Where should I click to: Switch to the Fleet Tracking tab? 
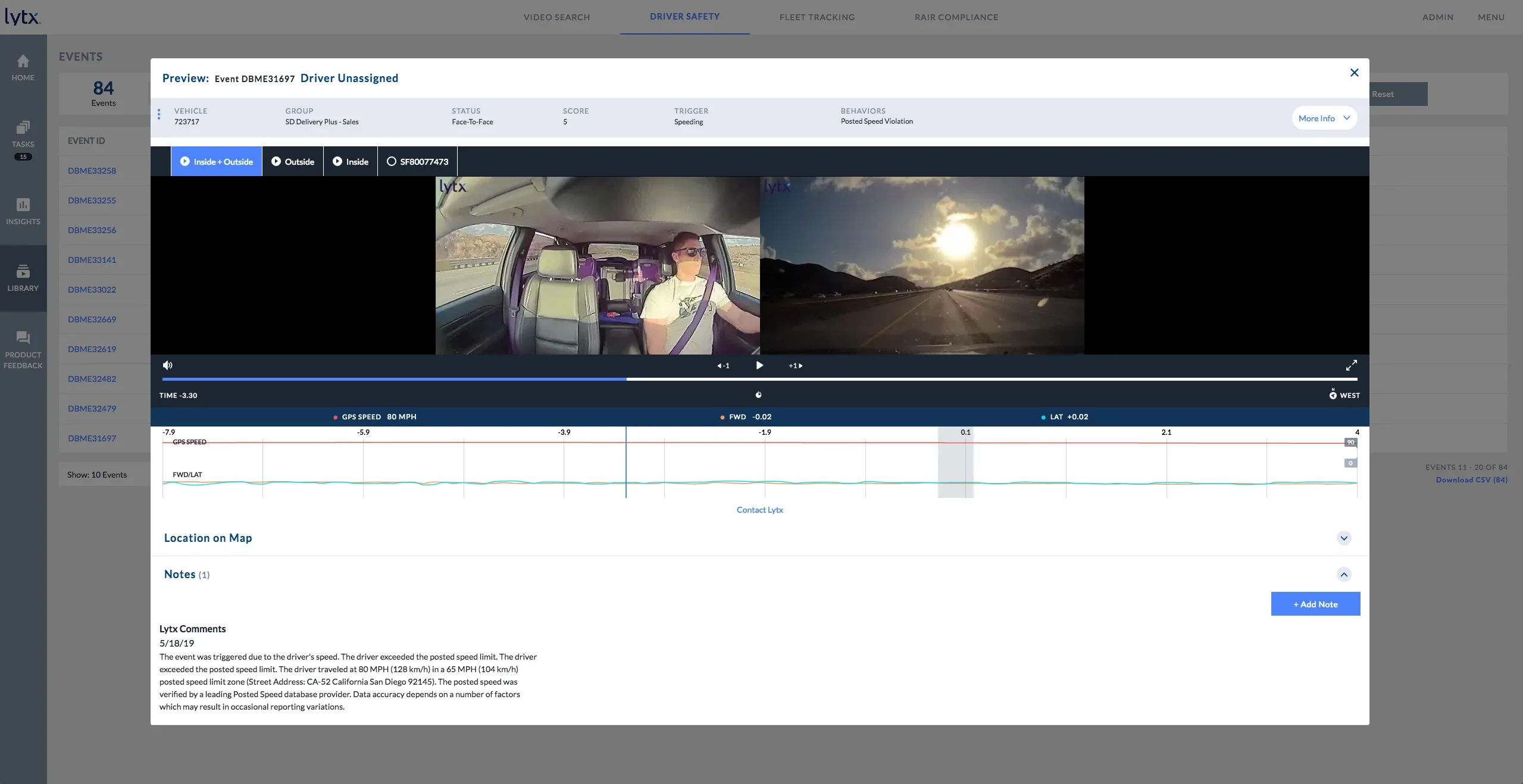click(x=817, y=17)
